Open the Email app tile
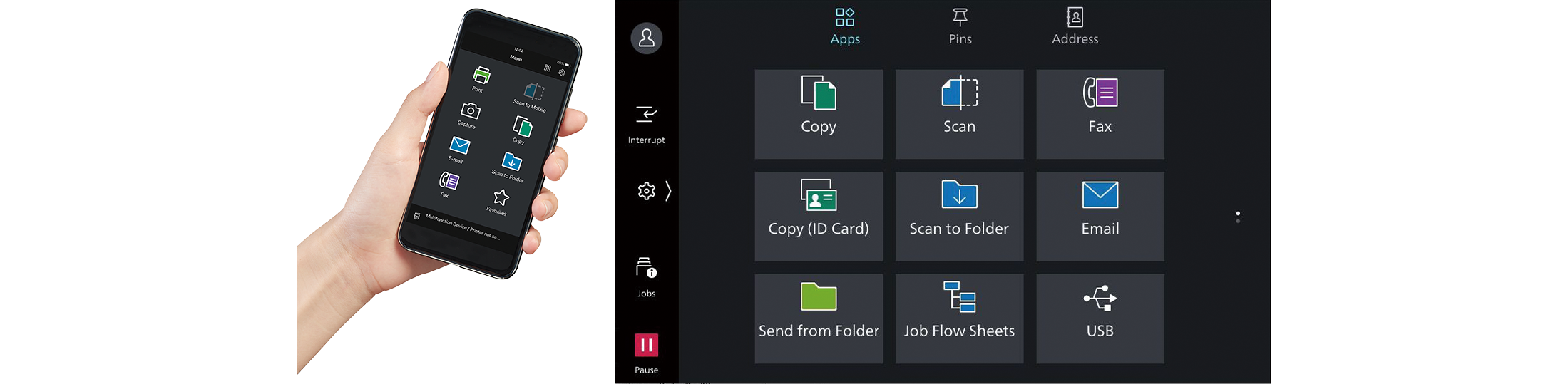 pos(1100,216)
